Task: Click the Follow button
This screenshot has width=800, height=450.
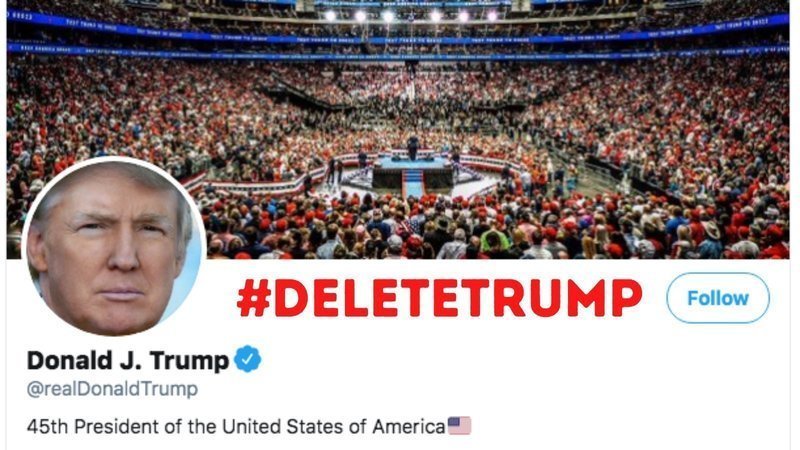Action: click(717, 298)
